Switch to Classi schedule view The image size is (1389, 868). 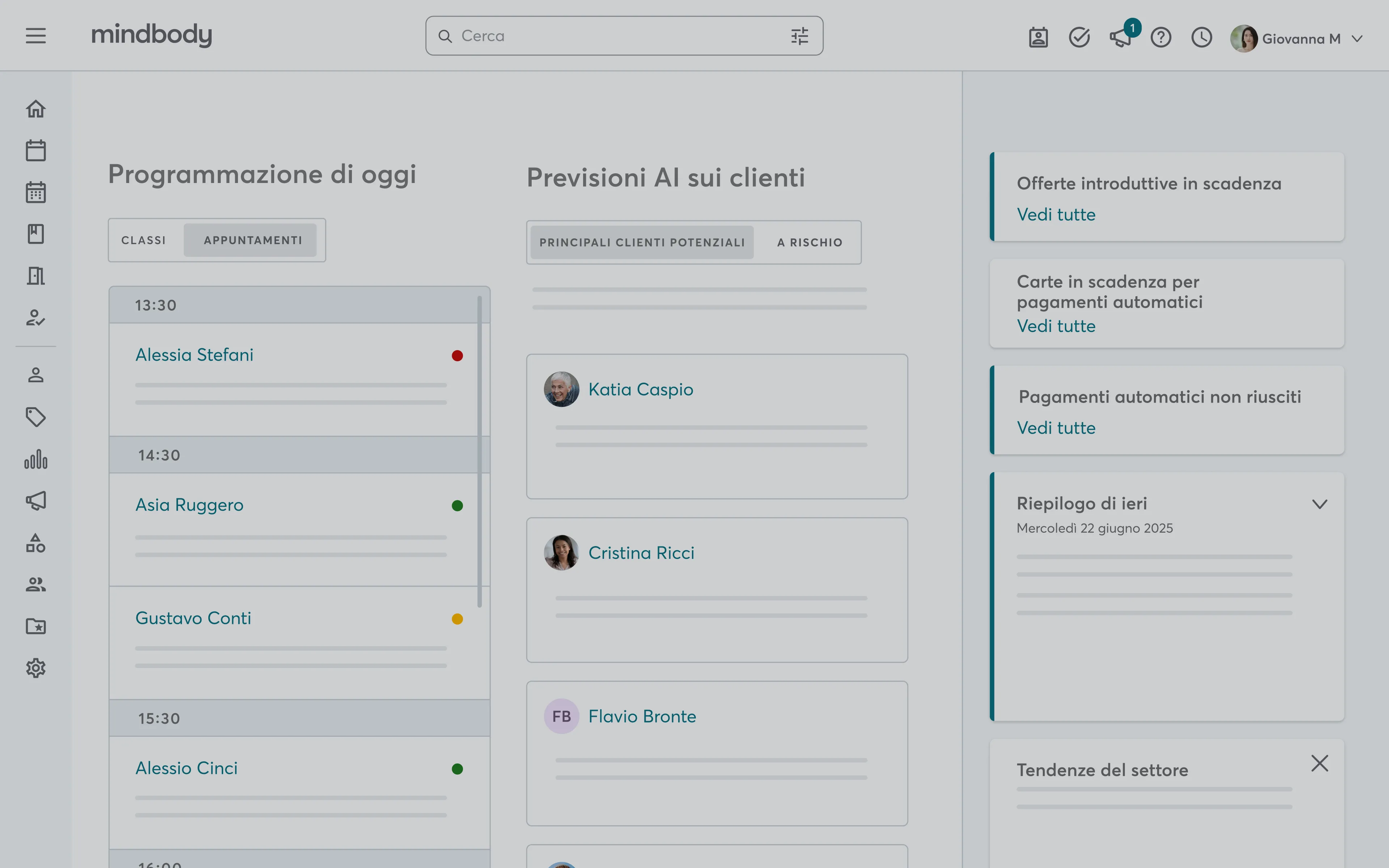[x=144, y=240]
